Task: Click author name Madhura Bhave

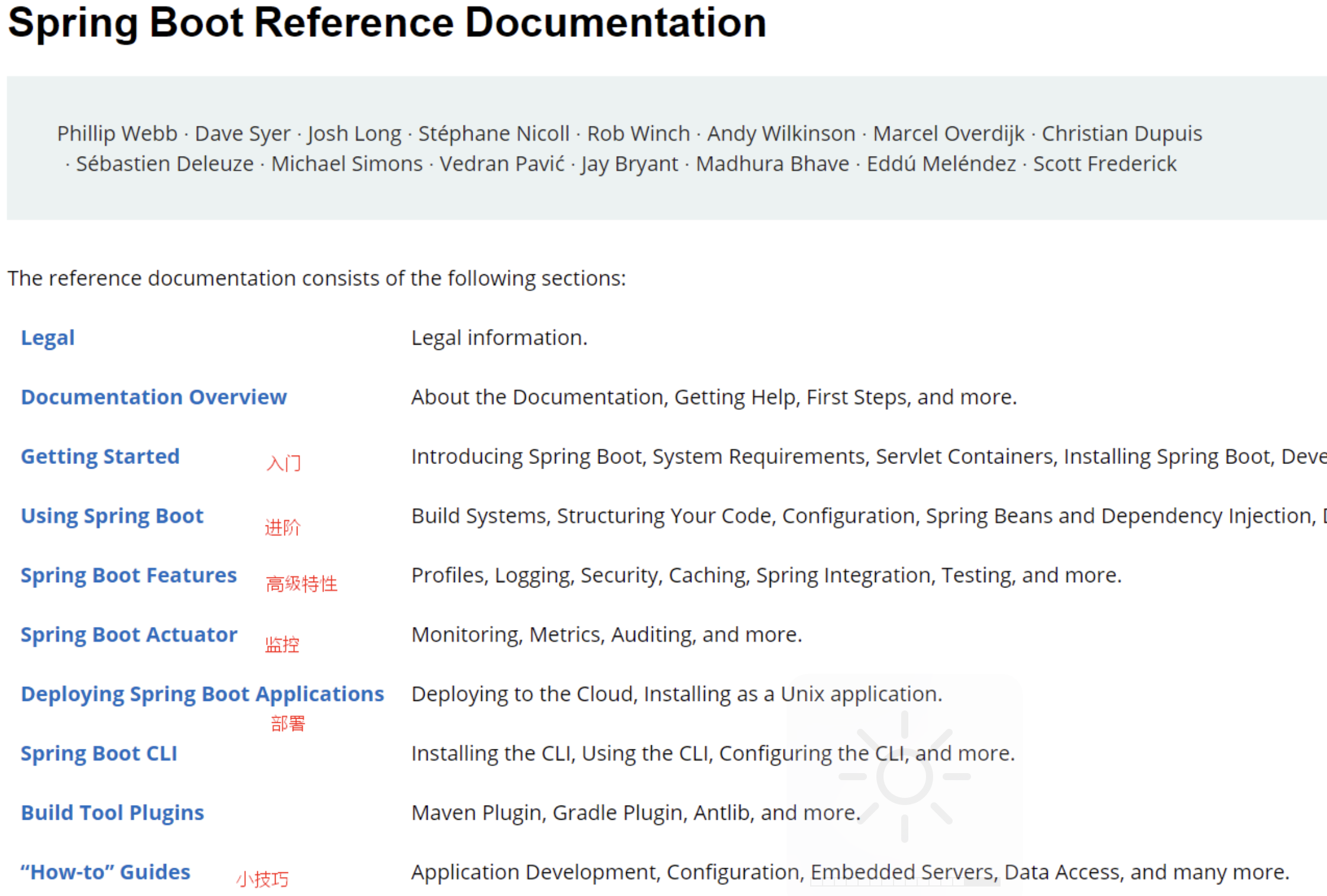Action: click(x=772, y=164)
